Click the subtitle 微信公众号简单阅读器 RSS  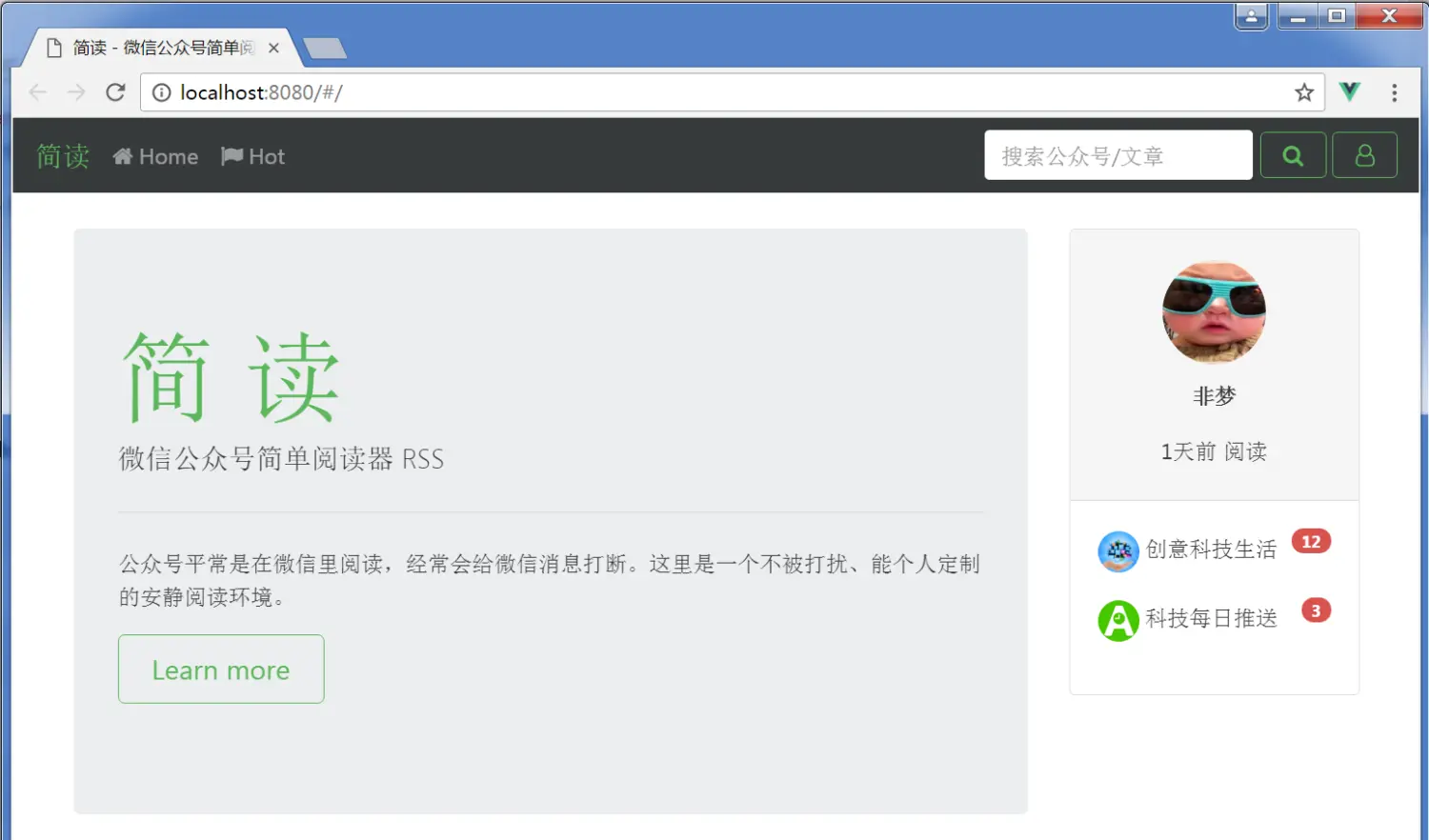click(281, 459)
